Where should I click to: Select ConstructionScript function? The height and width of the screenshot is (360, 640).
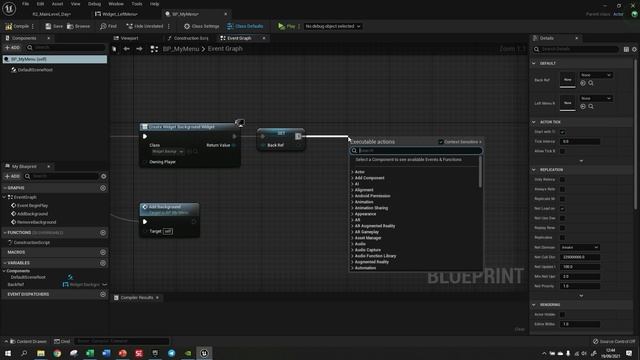[31, 243]
